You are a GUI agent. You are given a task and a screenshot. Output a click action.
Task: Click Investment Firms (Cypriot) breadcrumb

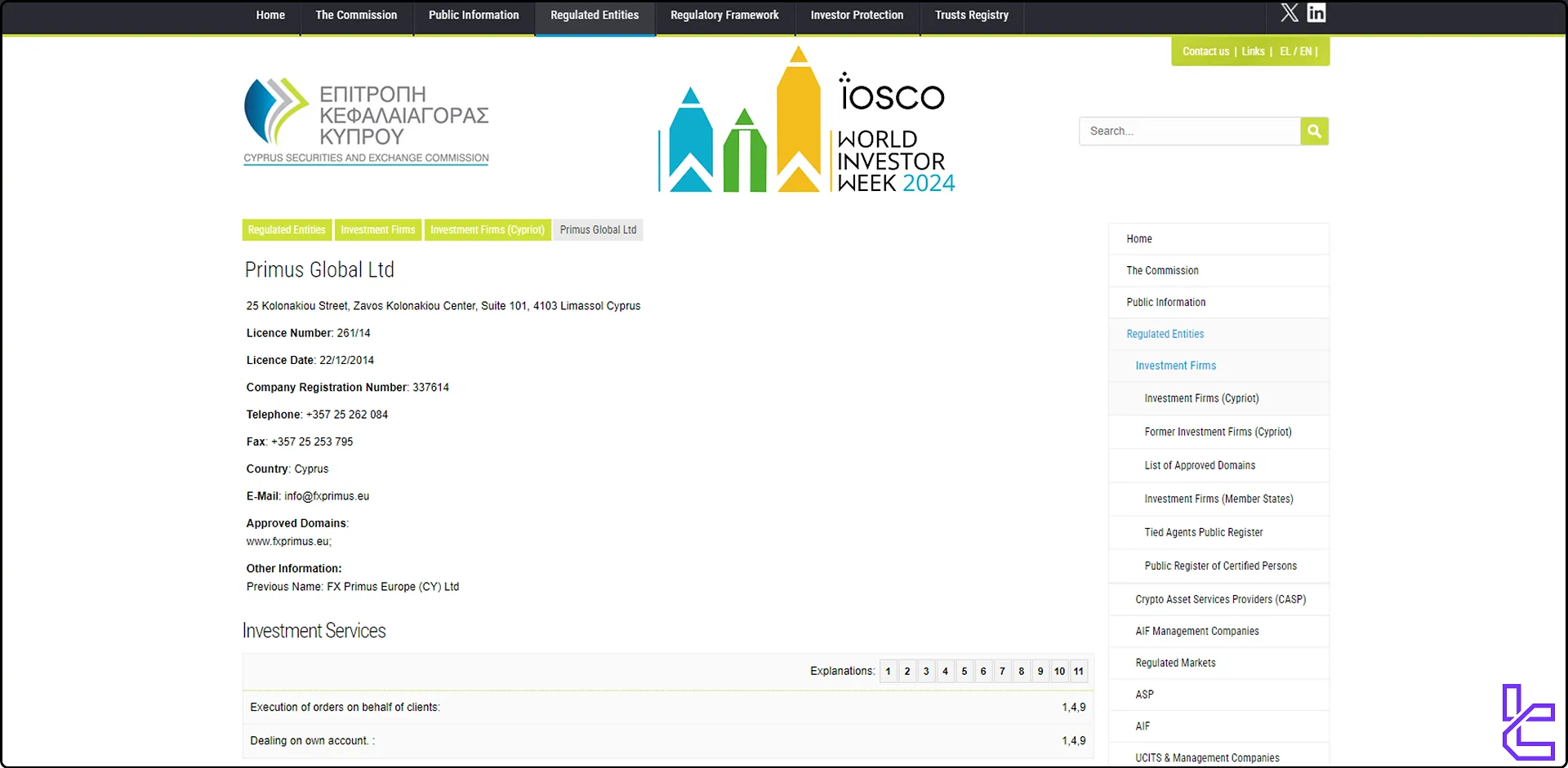tap(488, 230)
